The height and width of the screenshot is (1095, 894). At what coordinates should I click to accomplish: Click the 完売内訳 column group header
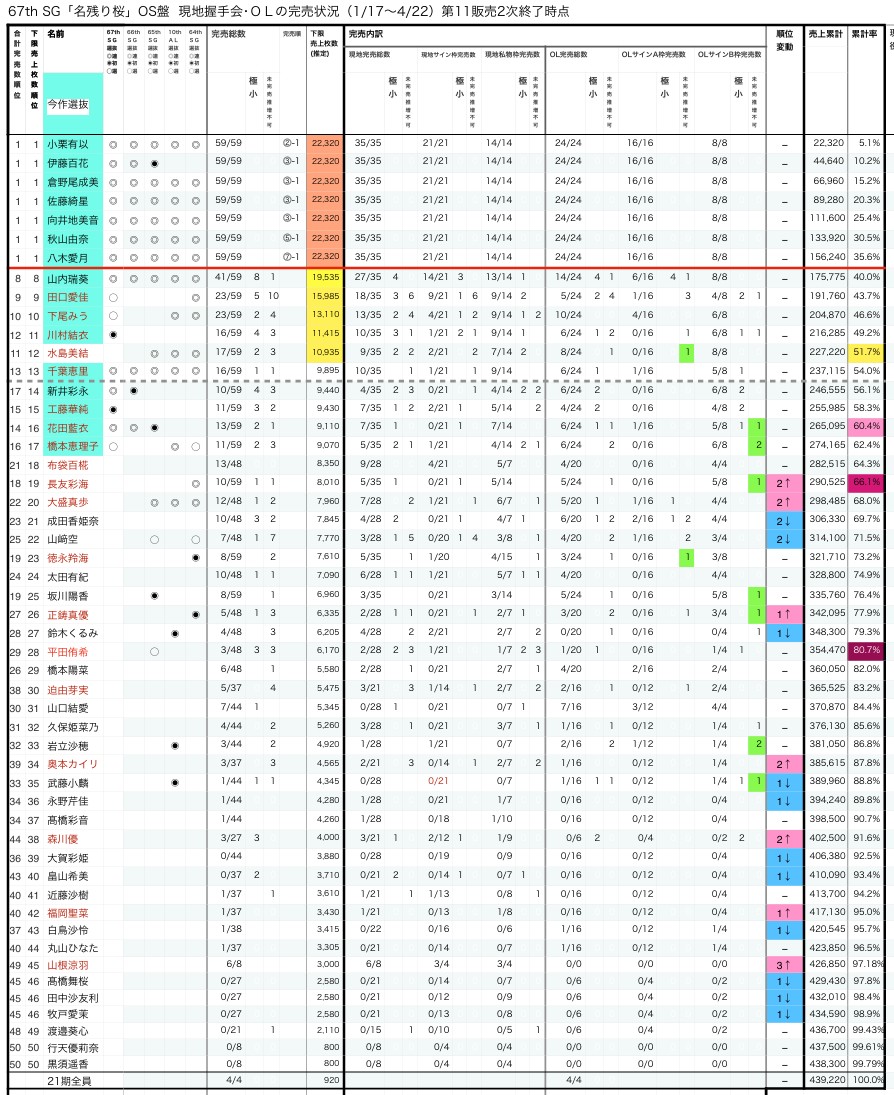coord(365,34)
